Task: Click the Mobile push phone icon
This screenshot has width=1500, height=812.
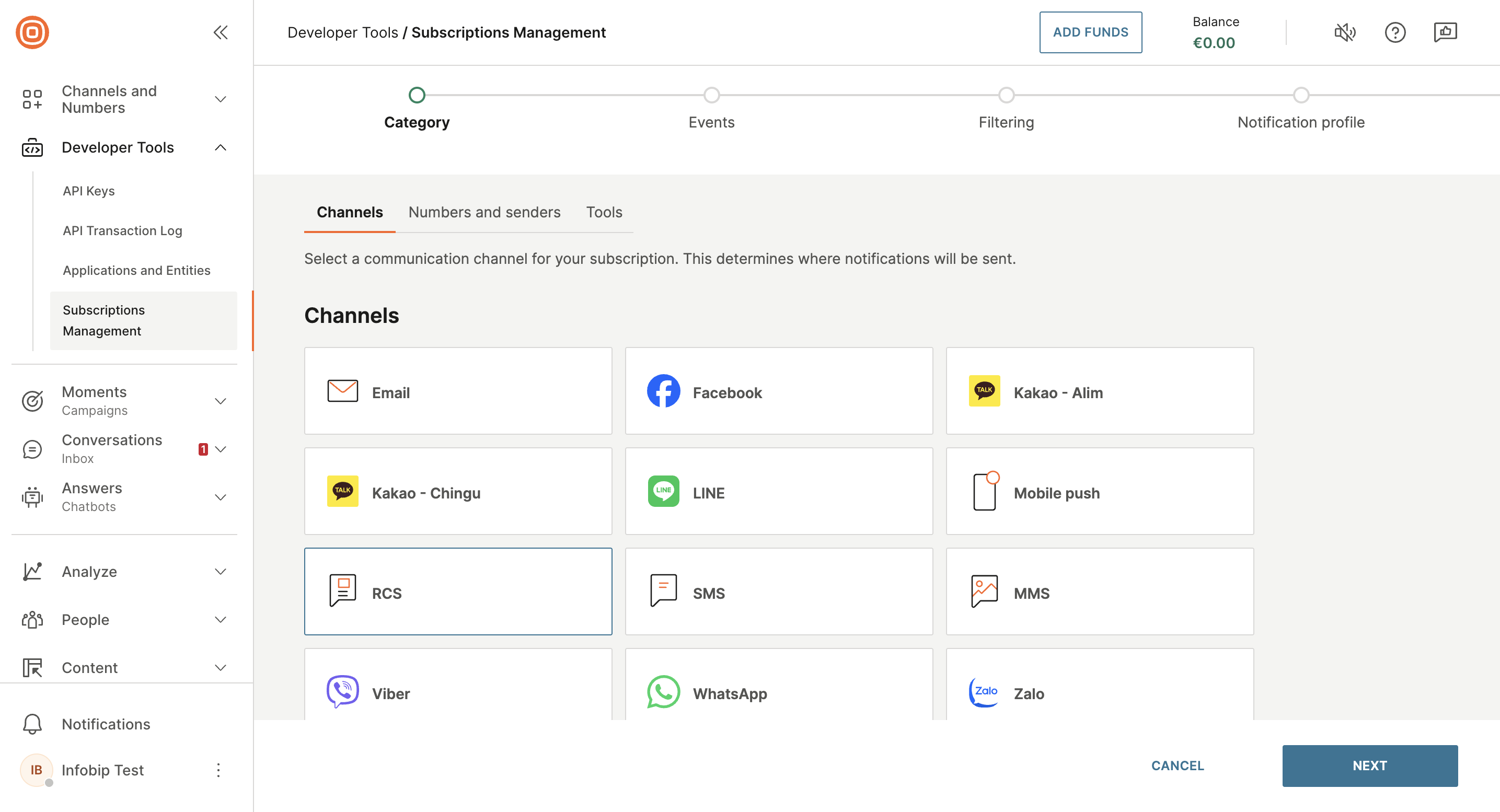Action: 986,491
